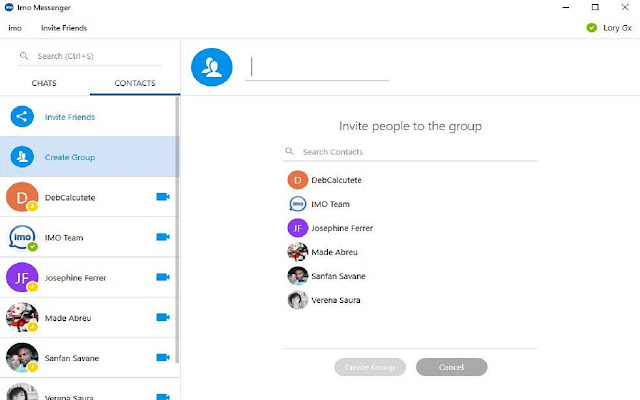The image size is (640, 400).
Task: Switch to the CONTACTS tab
Action: pyautogui.click(x=135, y=83)
